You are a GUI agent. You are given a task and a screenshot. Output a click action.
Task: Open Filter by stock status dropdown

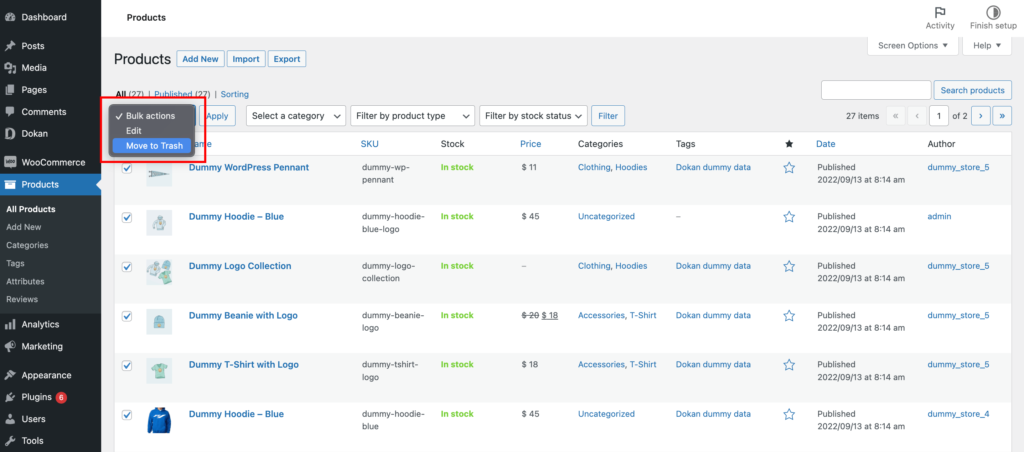tap(533, 116)
